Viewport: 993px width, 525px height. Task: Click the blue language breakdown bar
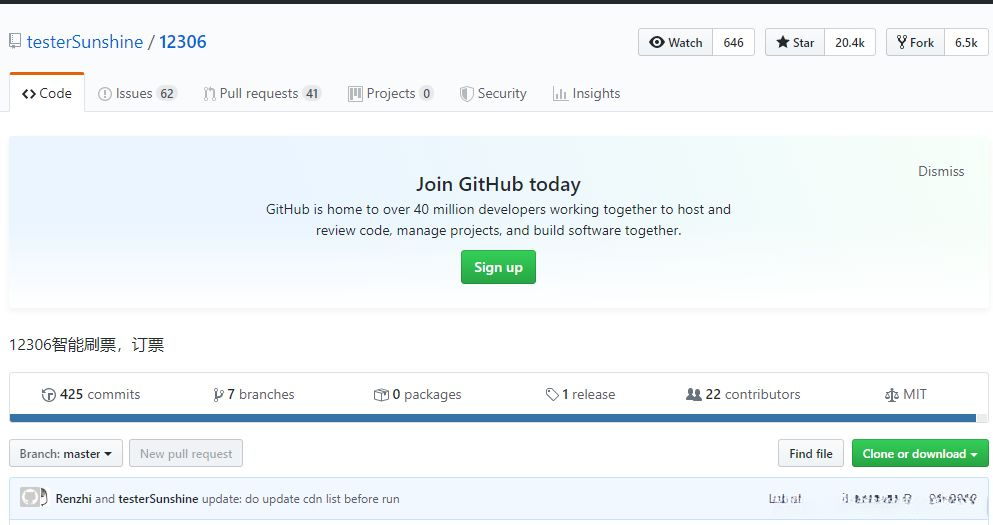pyautogui.click(x=492, y=418)
